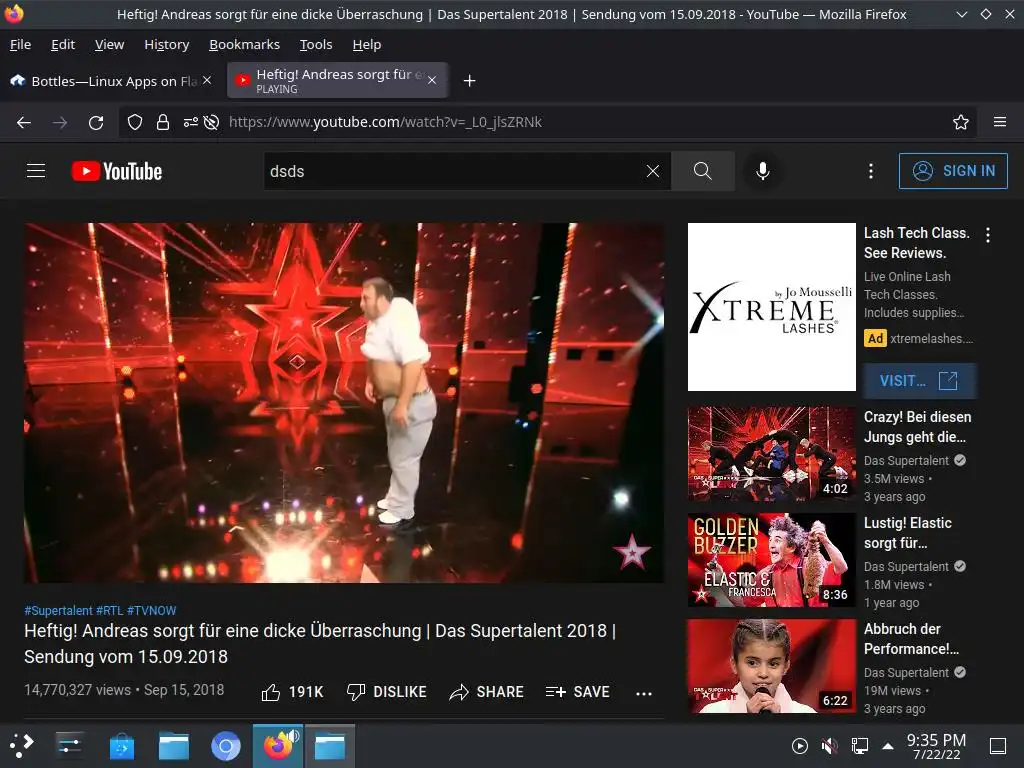Image resolution: width=1024 pixels, height=768 pixels.
Task: Open the 'Lustig! Elastic sorgt für...' title
Action: tap(908, 533)
